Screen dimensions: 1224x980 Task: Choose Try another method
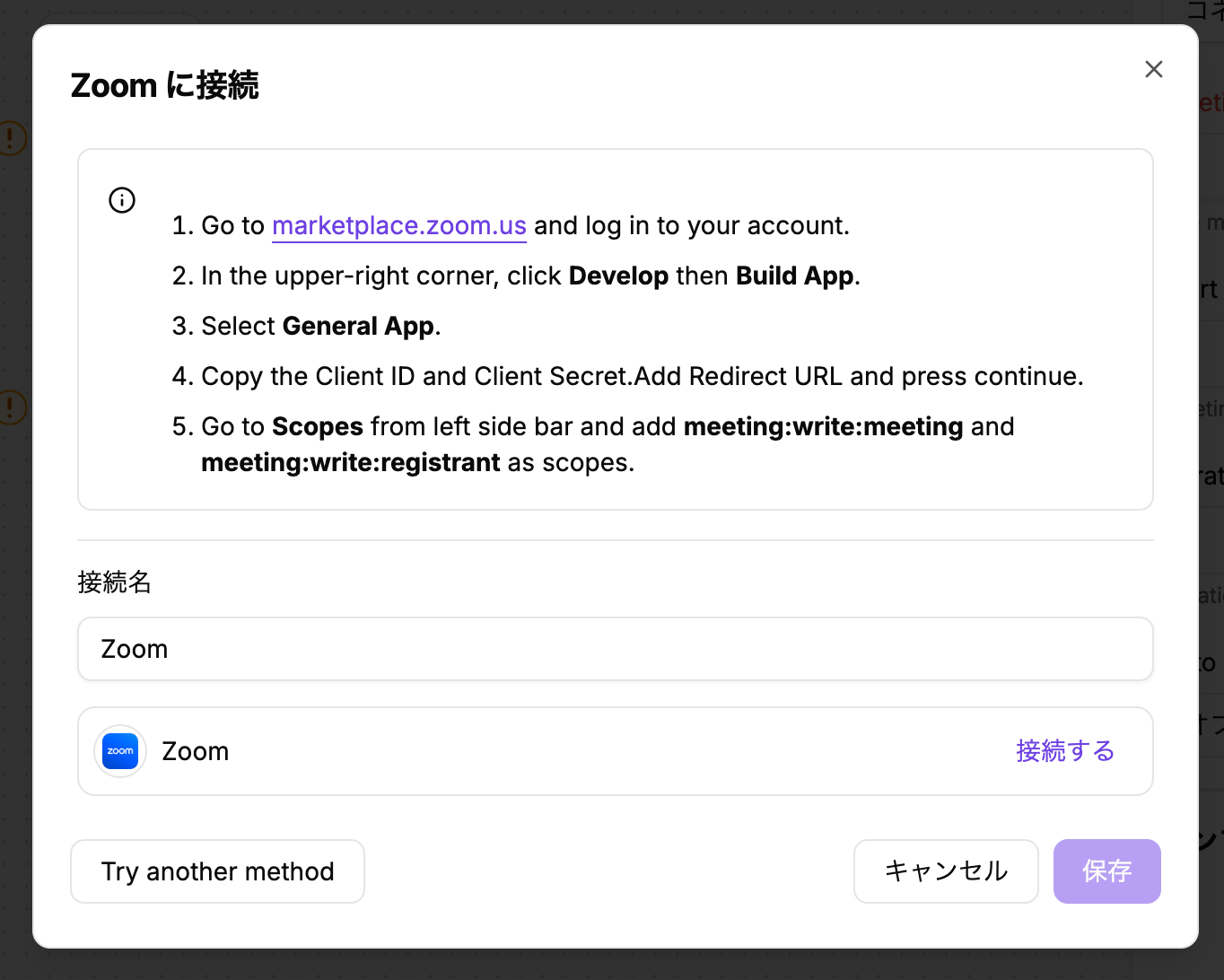pos(217,871)
